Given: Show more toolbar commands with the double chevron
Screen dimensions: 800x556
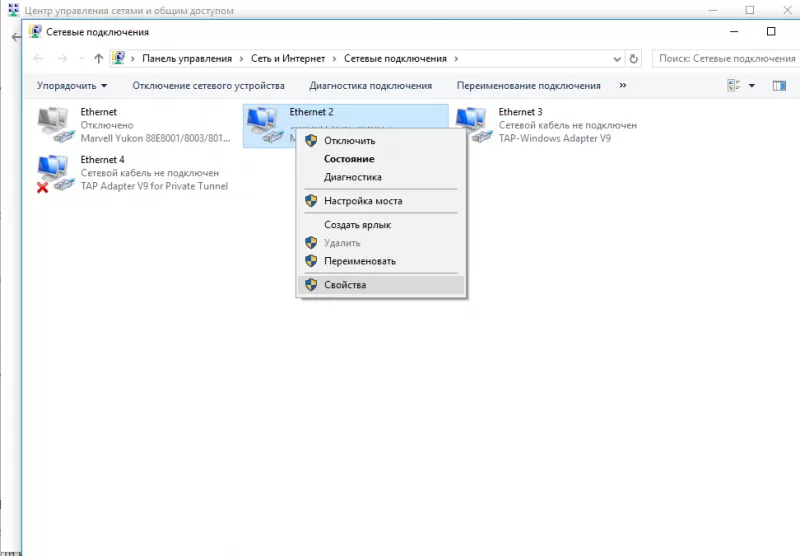Looking at the screenshot, I should (x=622, y=85).
